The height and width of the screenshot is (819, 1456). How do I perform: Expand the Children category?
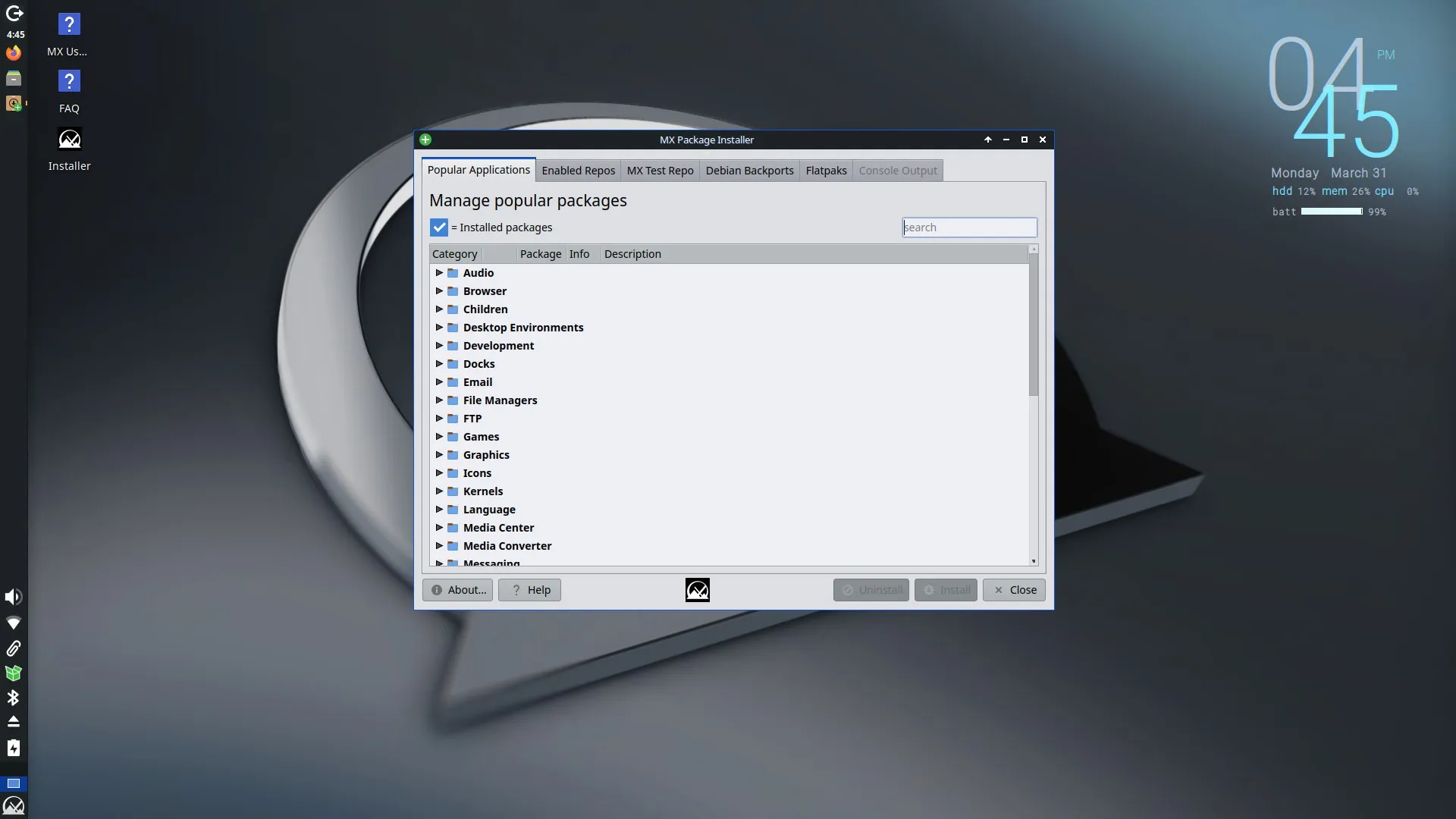(x=439, y=309)
